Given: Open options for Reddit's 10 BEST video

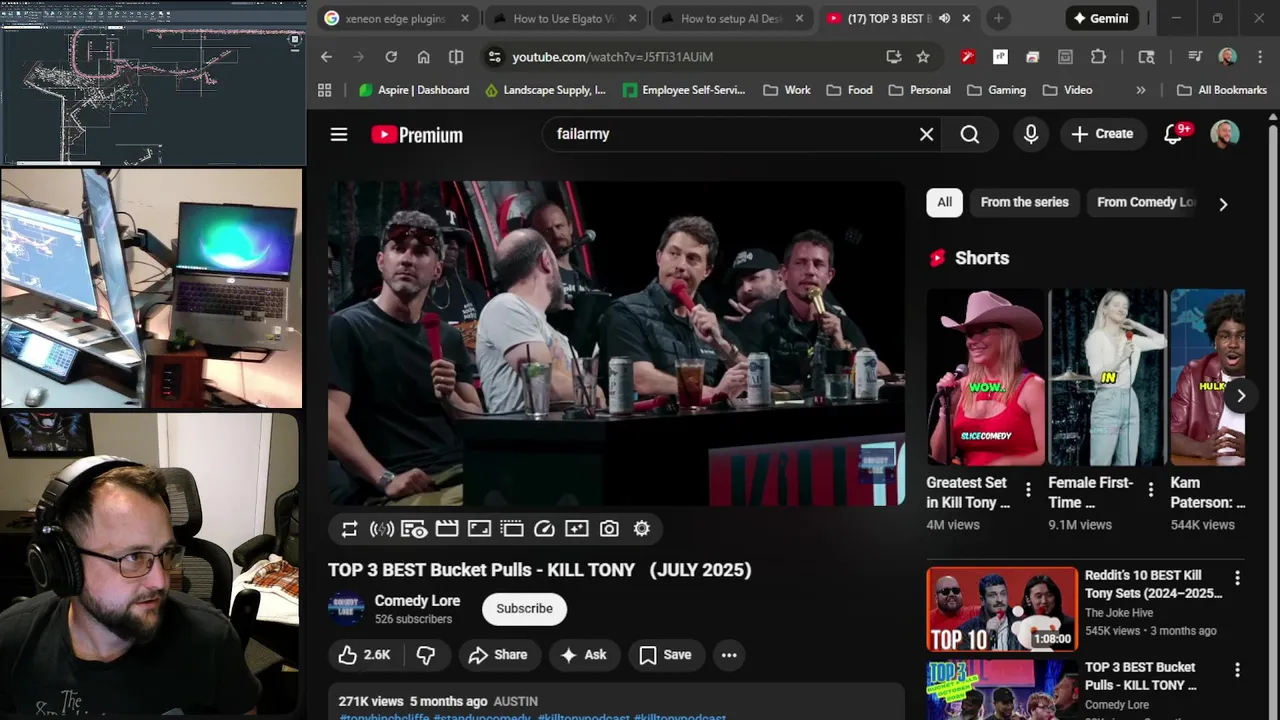Looking at the screenshot, I should pyautogui.click(x=1237, y=578).
